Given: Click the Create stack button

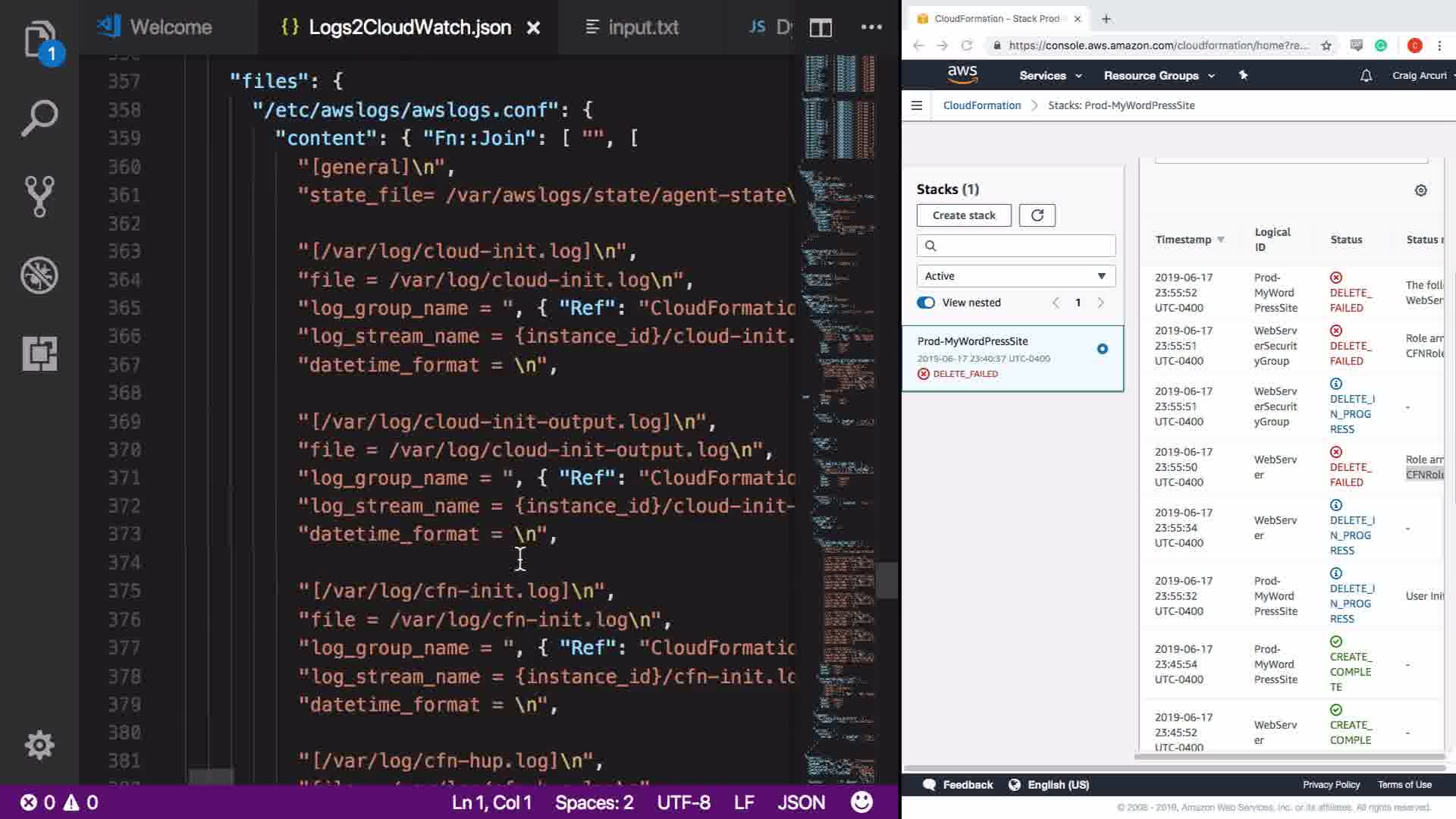Looking at the screenshot, I should pyautogui.click(x=964, y=215).
